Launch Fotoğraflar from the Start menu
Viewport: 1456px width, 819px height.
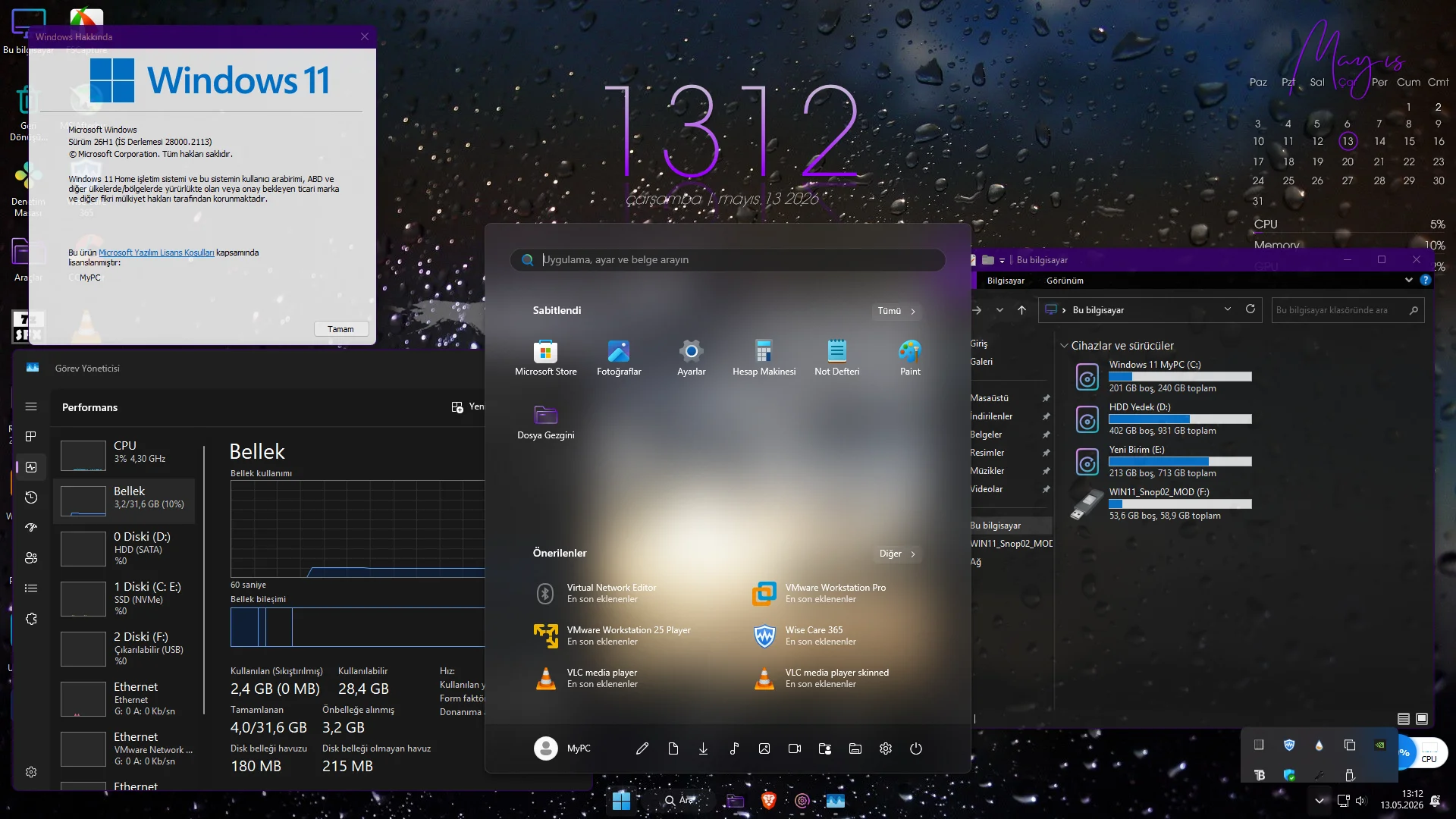click(x=619, y=358)
